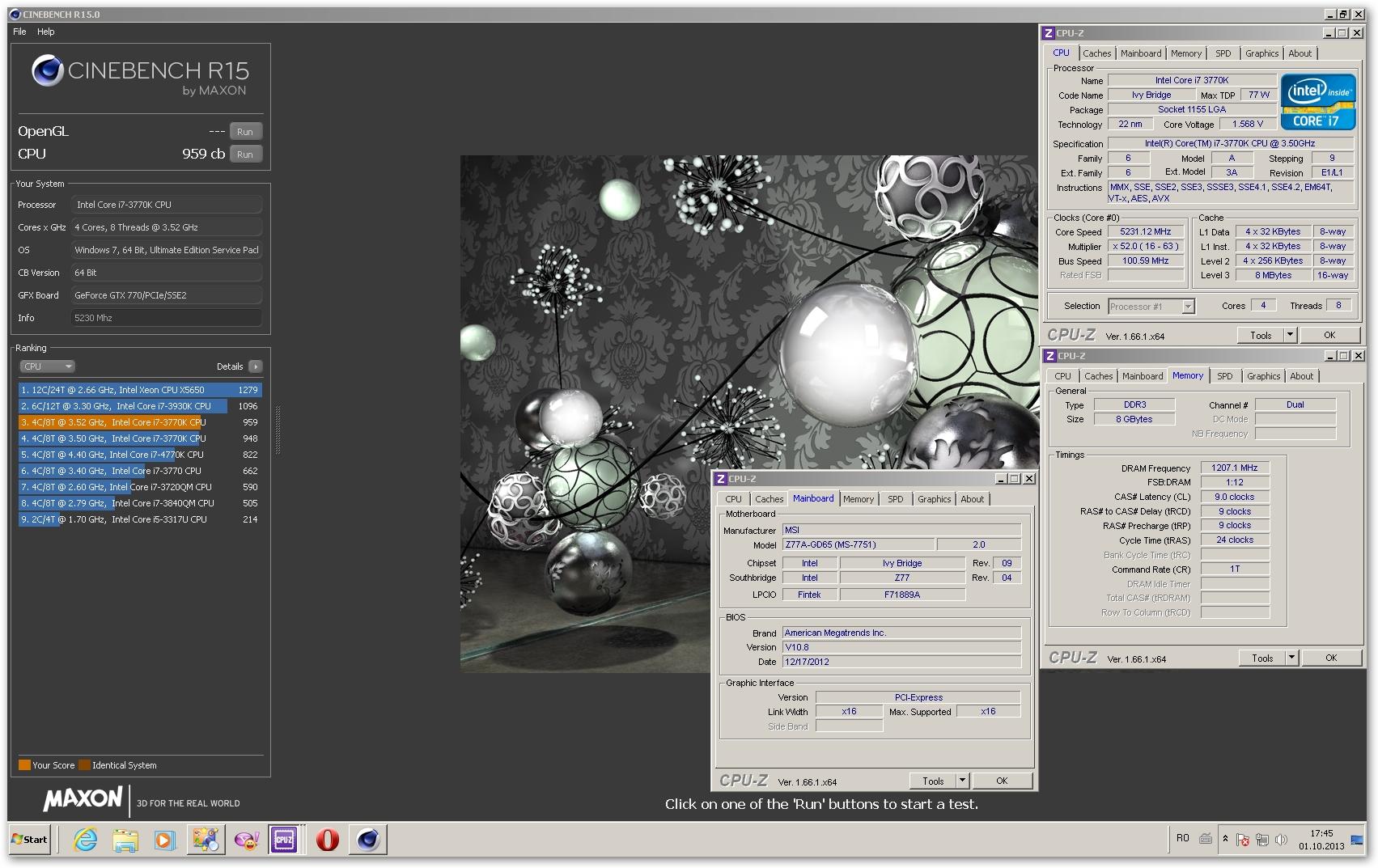Select ranking row i7-3930K CPU 1096
Screen dimensions: 1378x868
[140, 406]
